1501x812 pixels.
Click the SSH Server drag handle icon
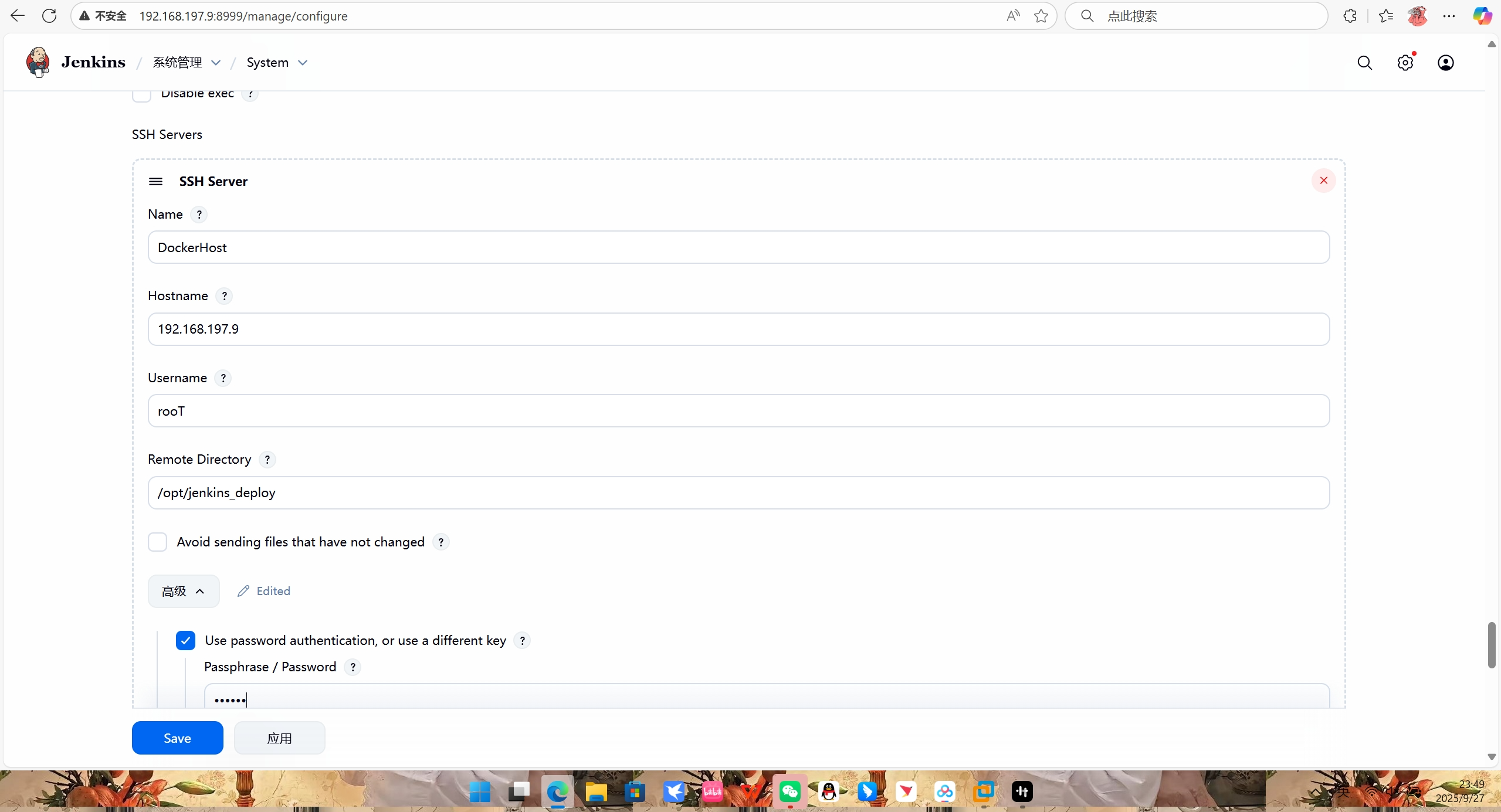click(155, 181)
